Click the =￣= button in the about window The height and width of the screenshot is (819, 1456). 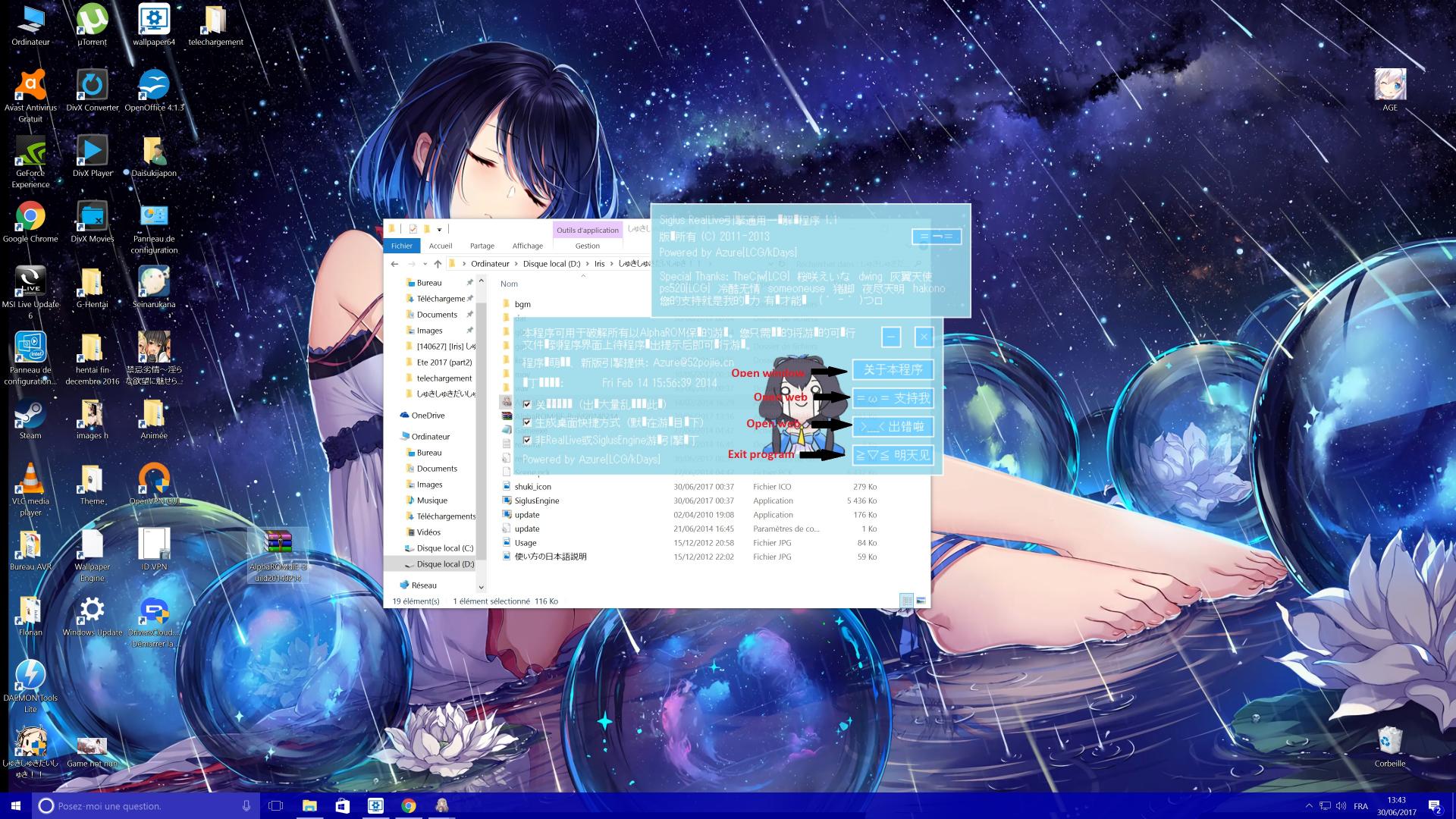pos(937,237)
